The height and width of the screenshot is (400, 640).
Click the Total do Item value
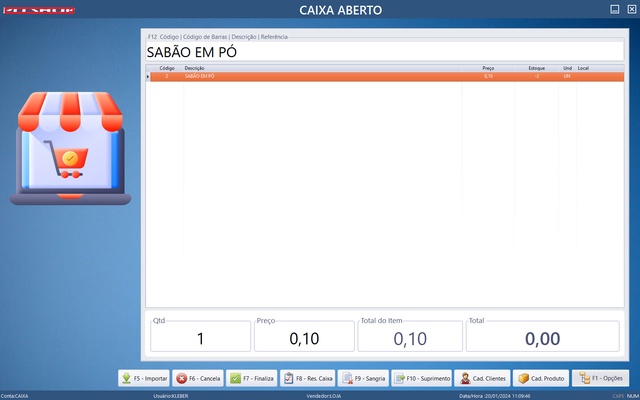[x=410, y=338]
